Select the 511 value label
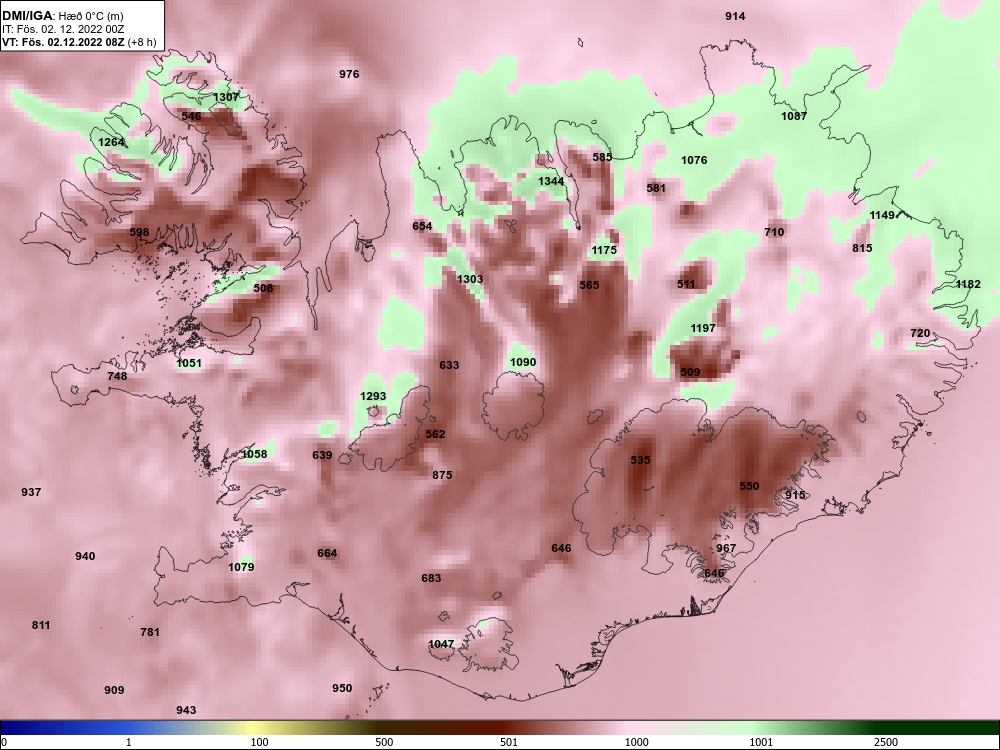 (686, 284)
